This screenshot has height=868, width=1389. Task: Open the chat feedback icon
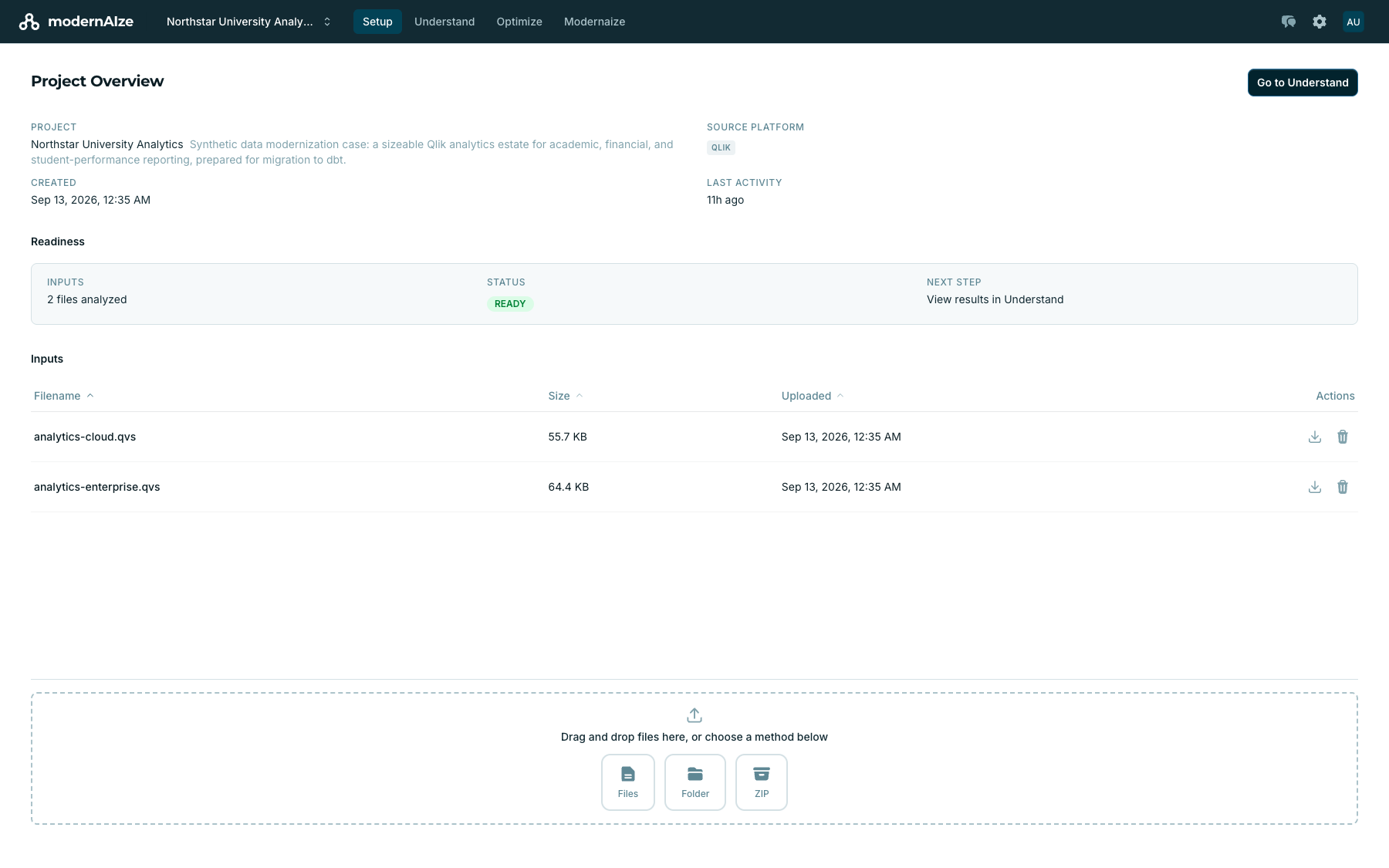tap(1289, 22)
